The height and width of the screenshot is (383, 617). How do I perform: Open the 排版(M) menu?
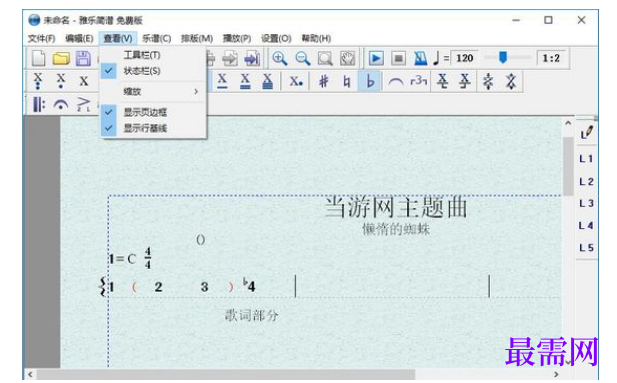pos(197,38)
